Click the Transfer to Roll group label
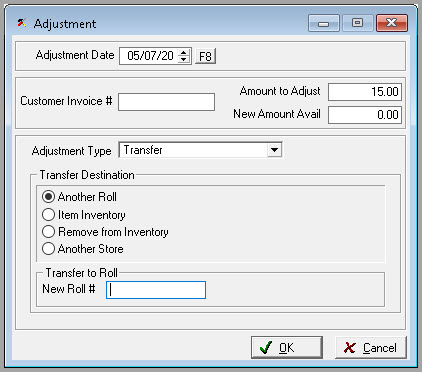This screenshot has width=422, height=372. (x=82, y=273)
